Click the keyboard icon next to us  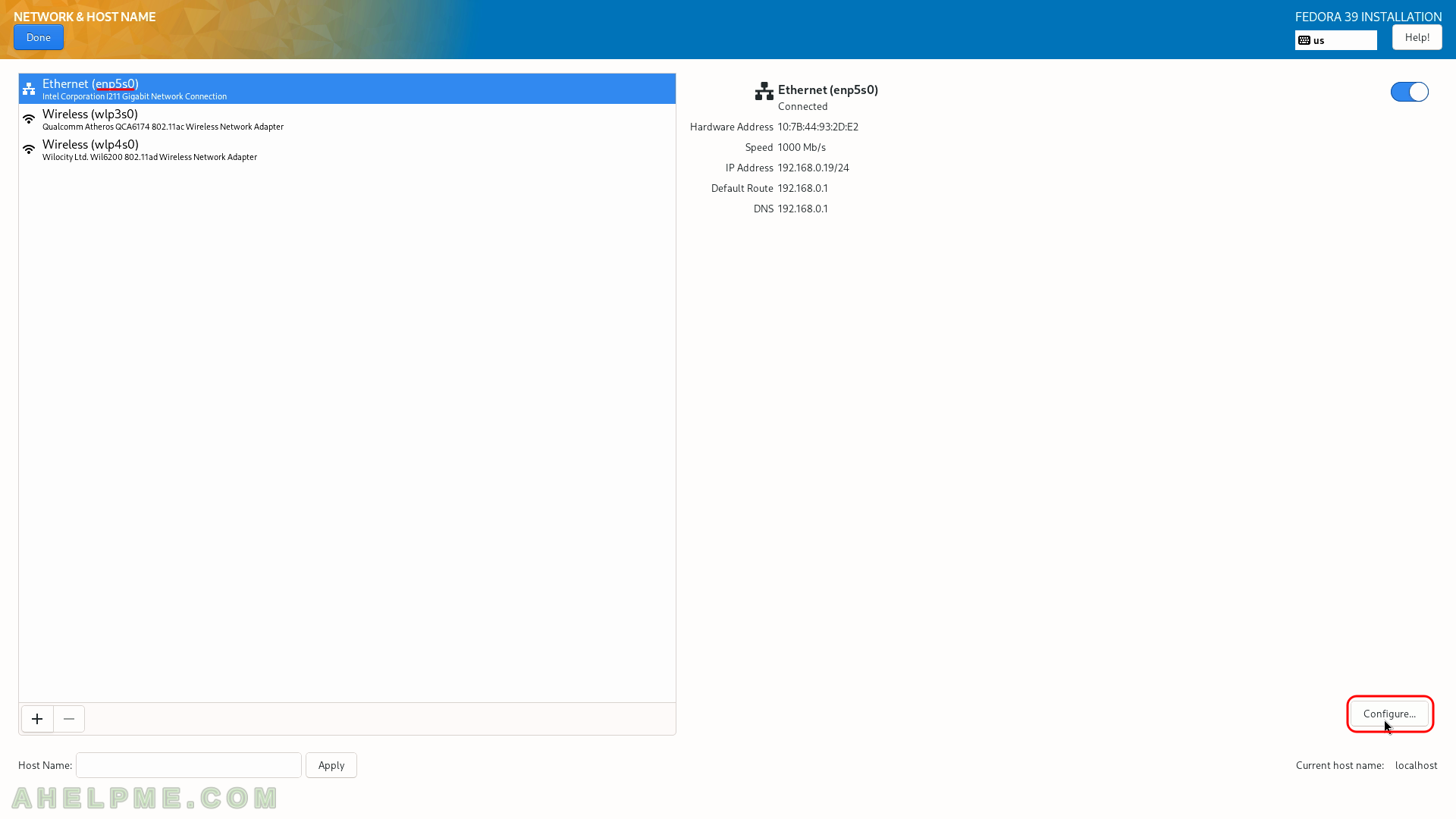[1304, 40]
